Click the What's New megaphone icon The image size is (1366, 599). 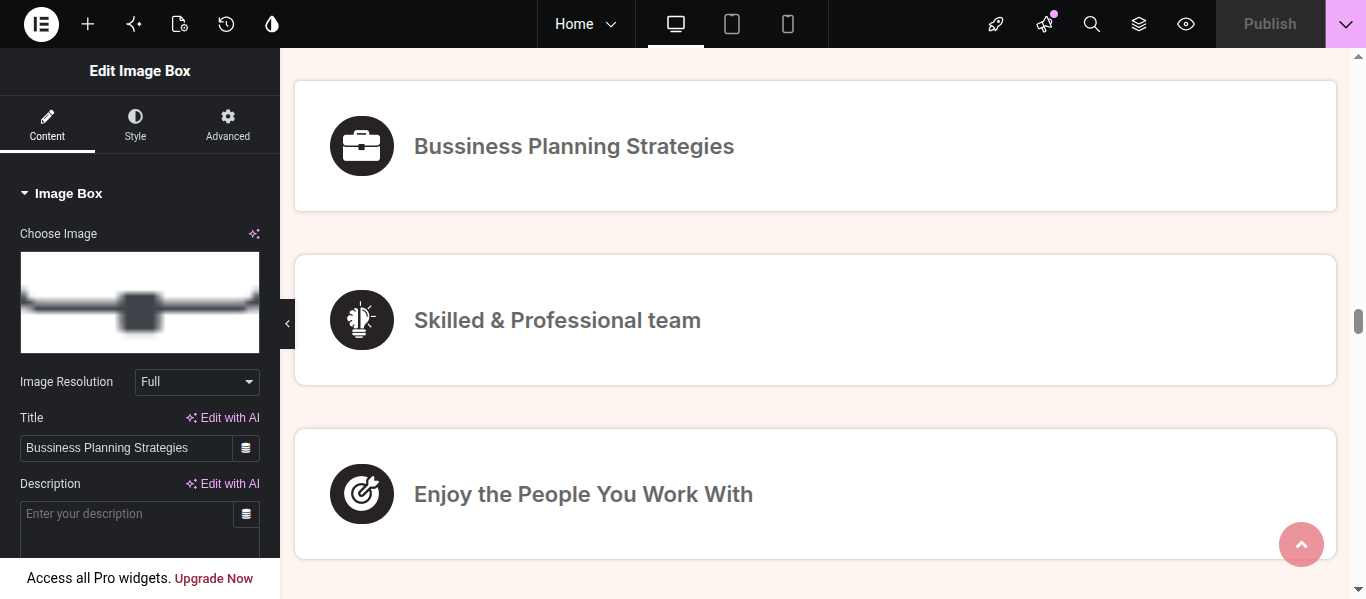coord(1045,24)
